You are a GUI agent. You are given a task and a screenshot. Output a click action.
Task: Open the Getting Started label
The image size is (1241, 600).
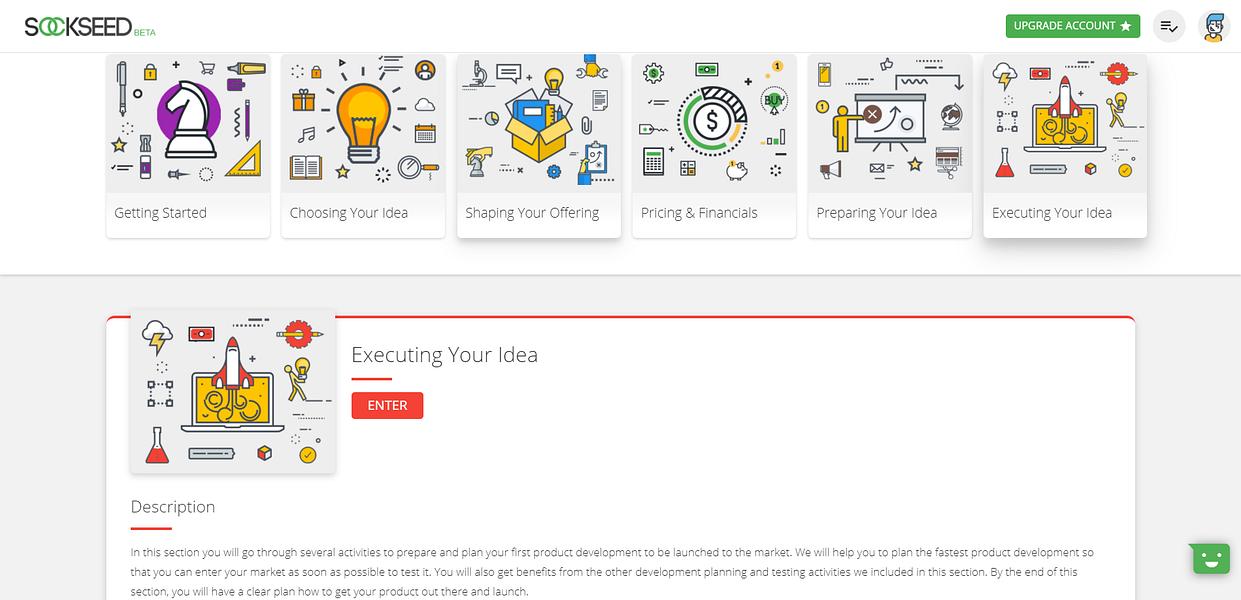click(x=160, y=213)
